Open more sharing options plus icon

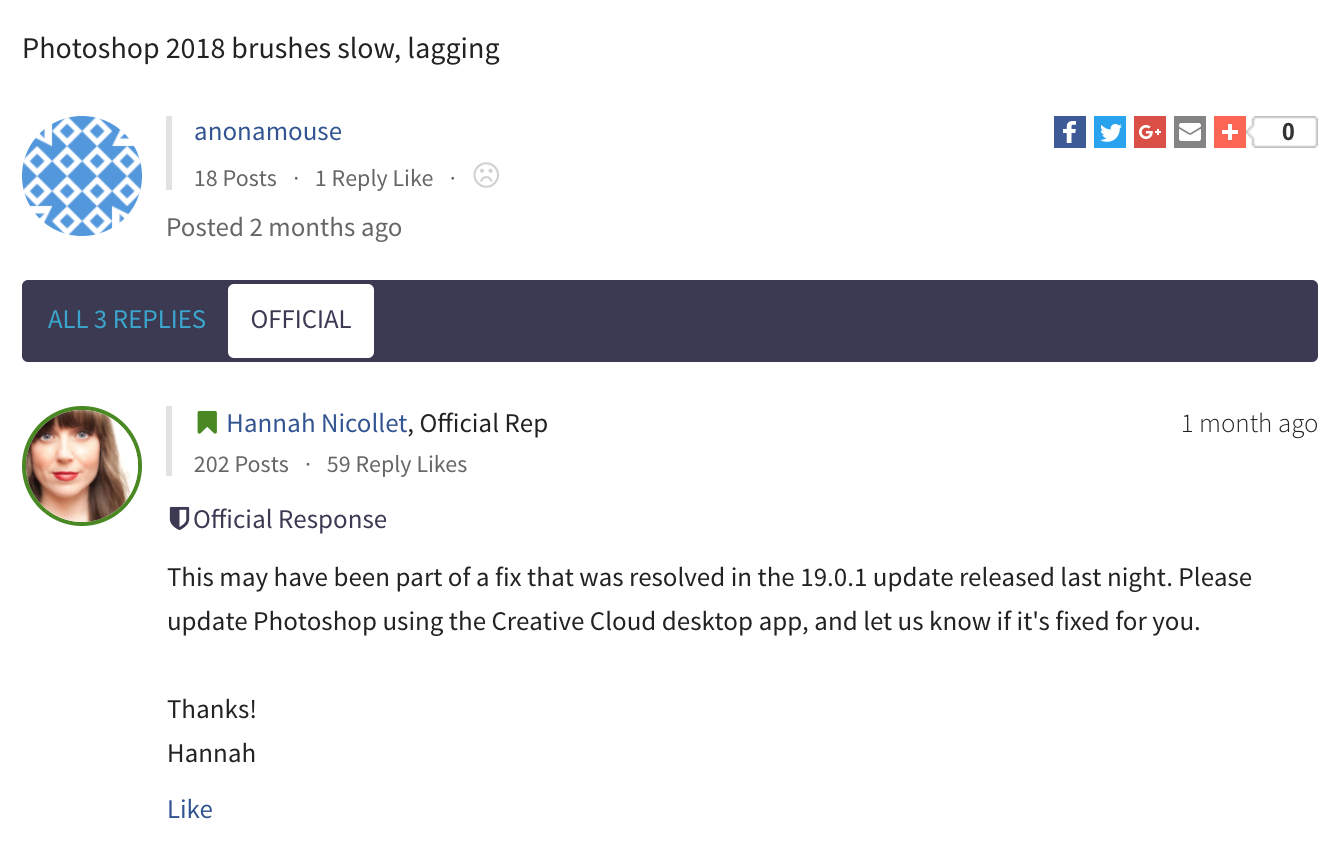coord(1229,132)
